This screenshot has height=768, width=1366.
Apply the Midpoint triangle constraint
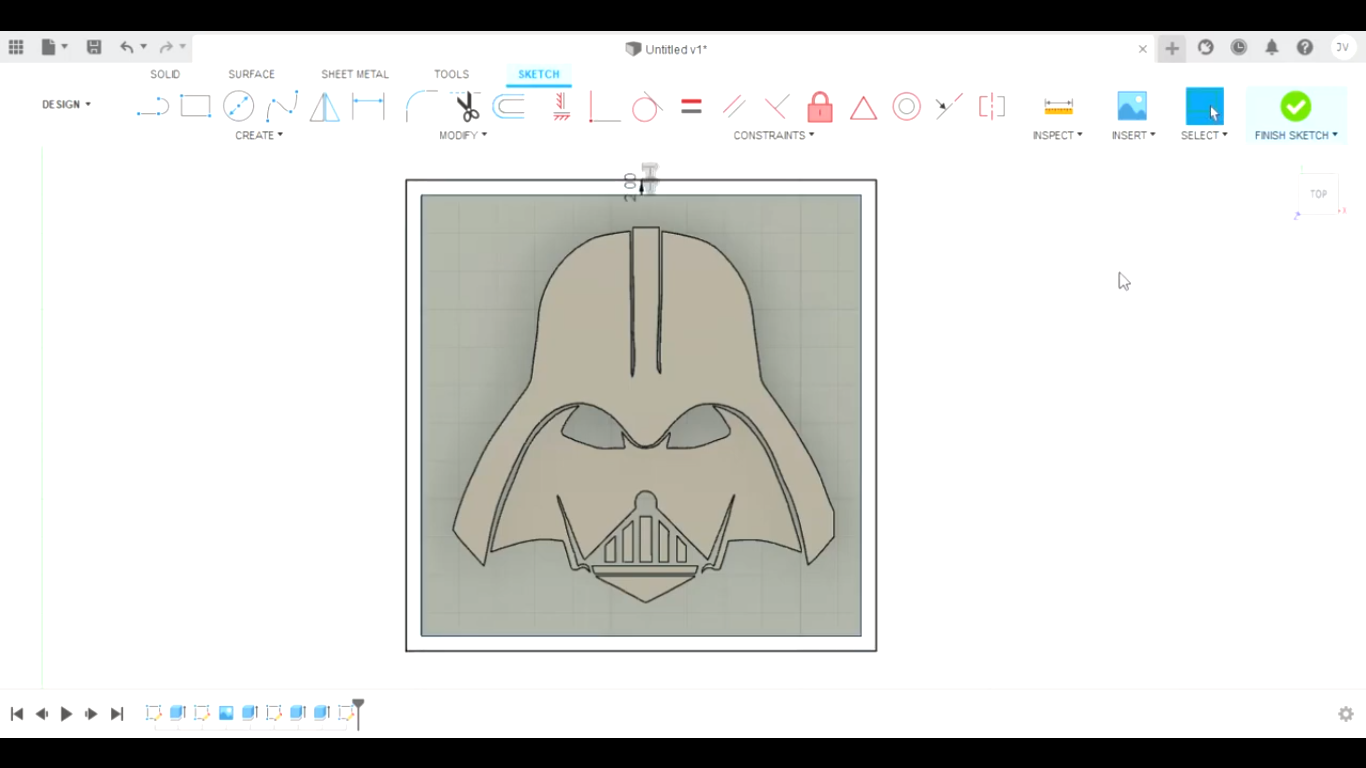pyautogui.click(x=863, y=107)
